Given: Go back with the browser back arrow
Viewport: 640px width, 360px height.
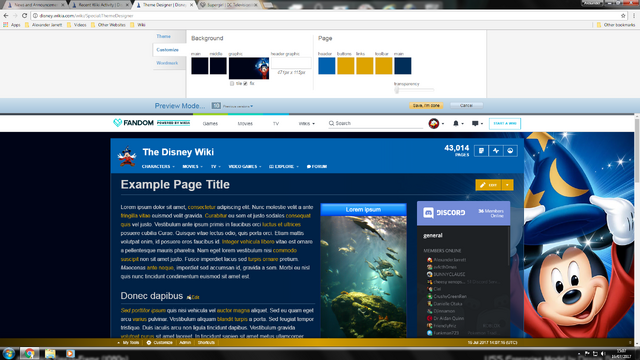Looking at the screenshot, I should click(x=6, y=16).
